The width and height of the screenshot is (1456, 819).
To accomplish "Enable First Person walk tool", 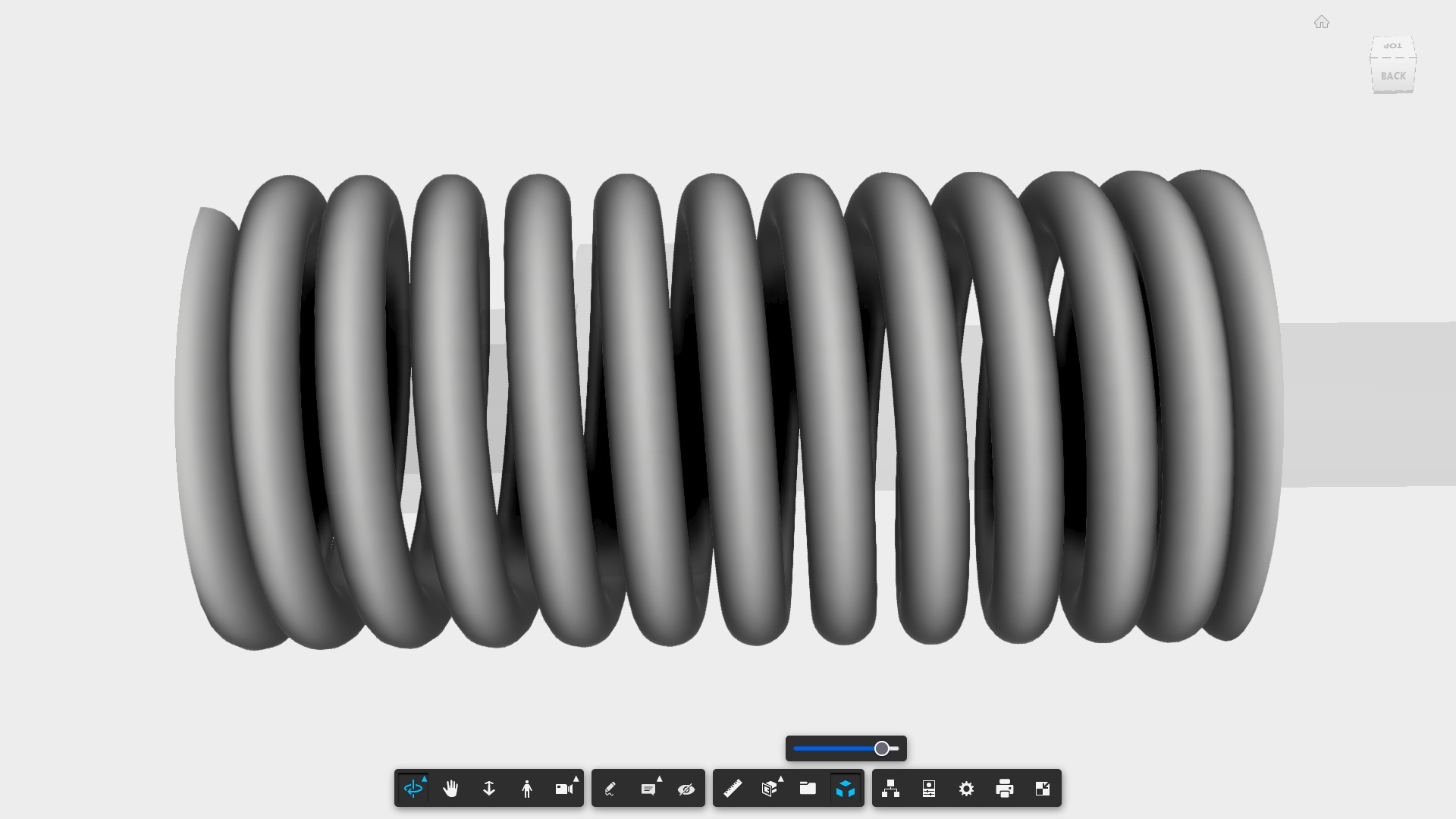I will coord(527,789).
